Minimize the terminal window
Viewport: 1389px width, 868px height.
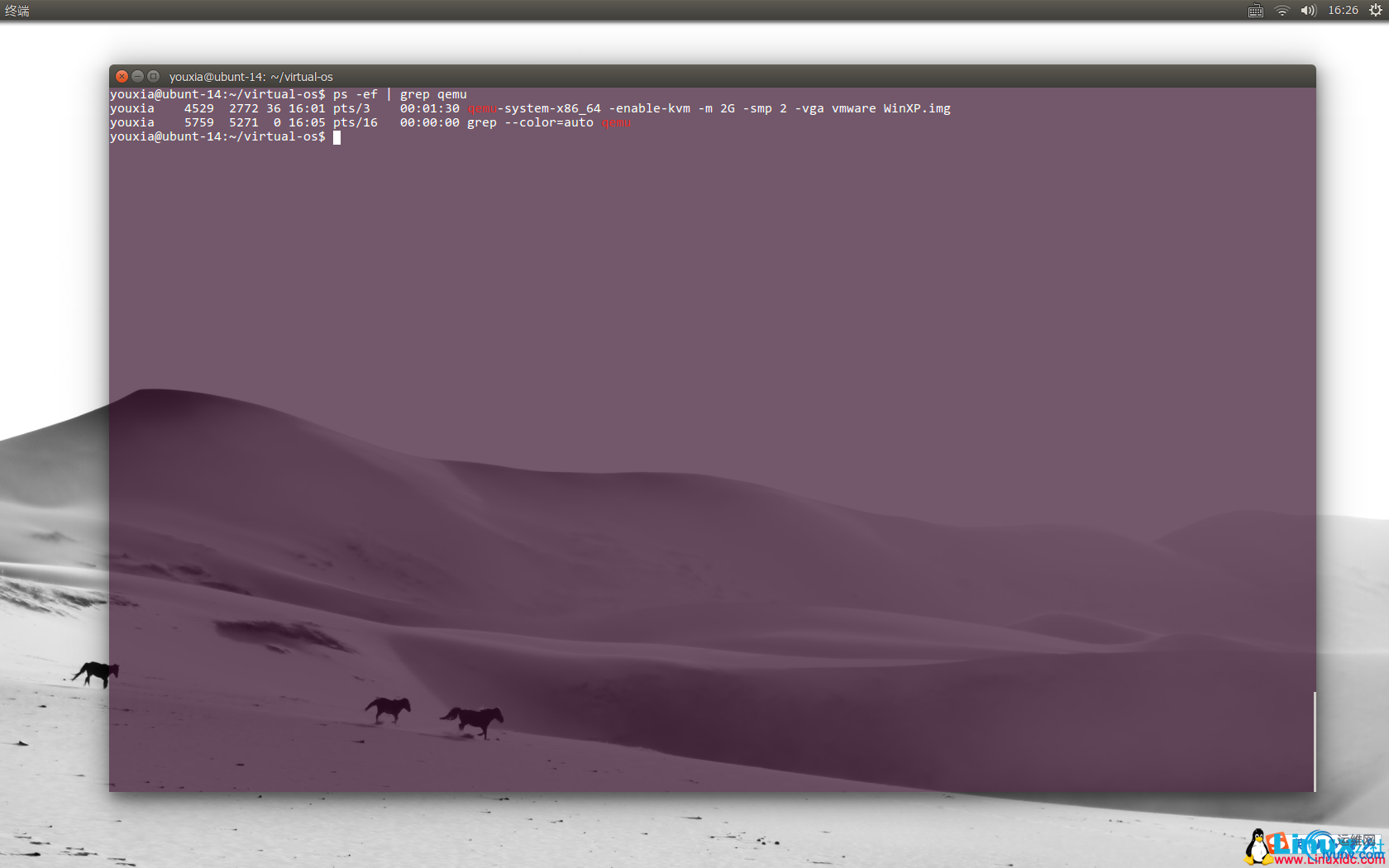click(x=137, y=76)
